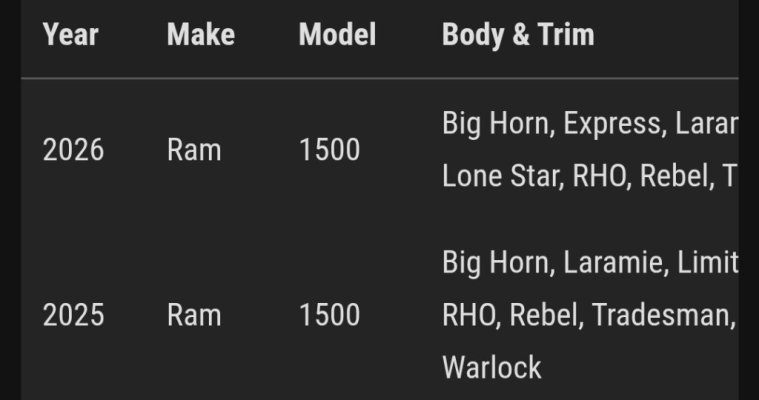The height and width of the screenshot is (400, 759).
Task: Click Ram in the 2025 row
Action: [194, 315]
